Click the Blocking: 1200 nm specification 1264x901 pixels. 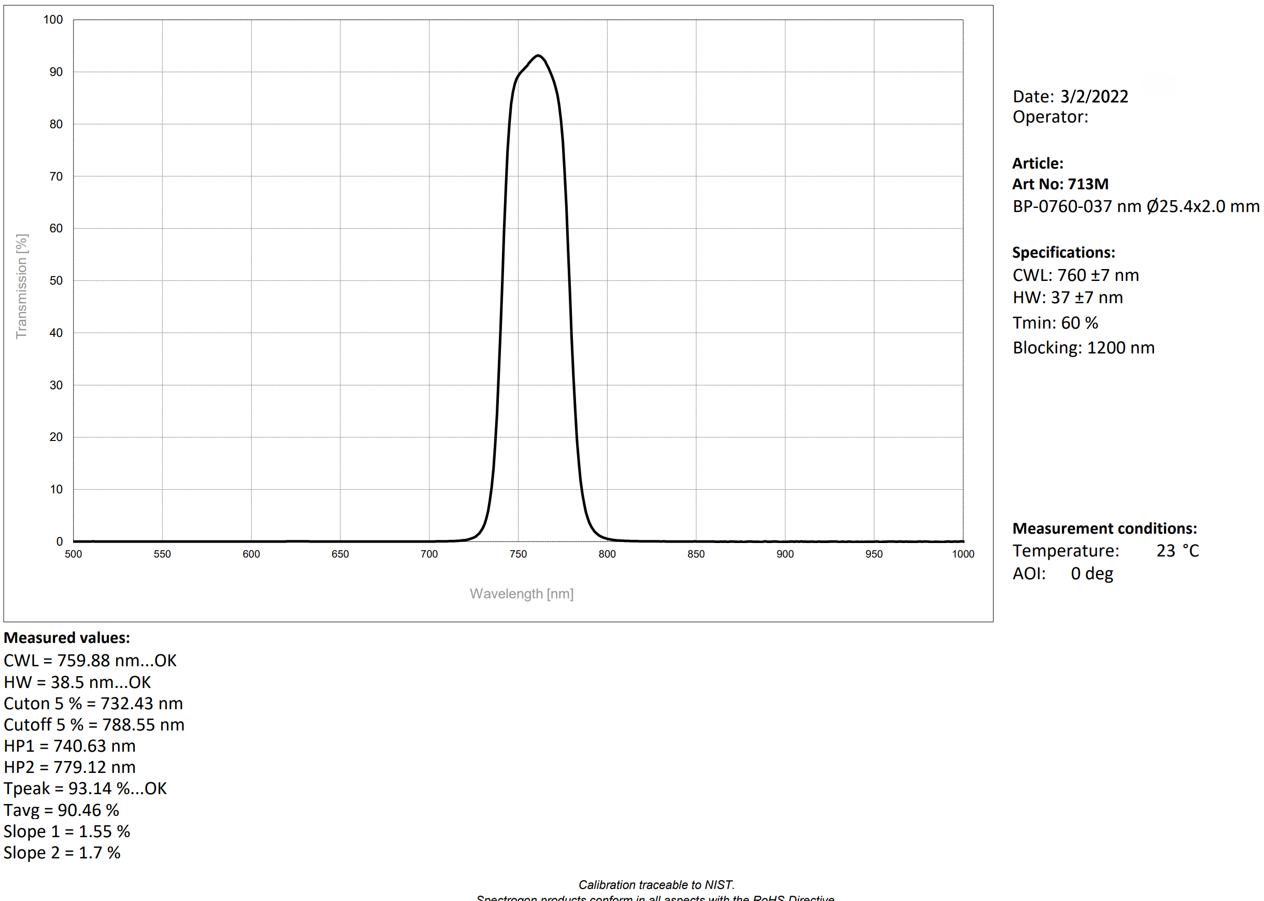[x=1083, y=348]
